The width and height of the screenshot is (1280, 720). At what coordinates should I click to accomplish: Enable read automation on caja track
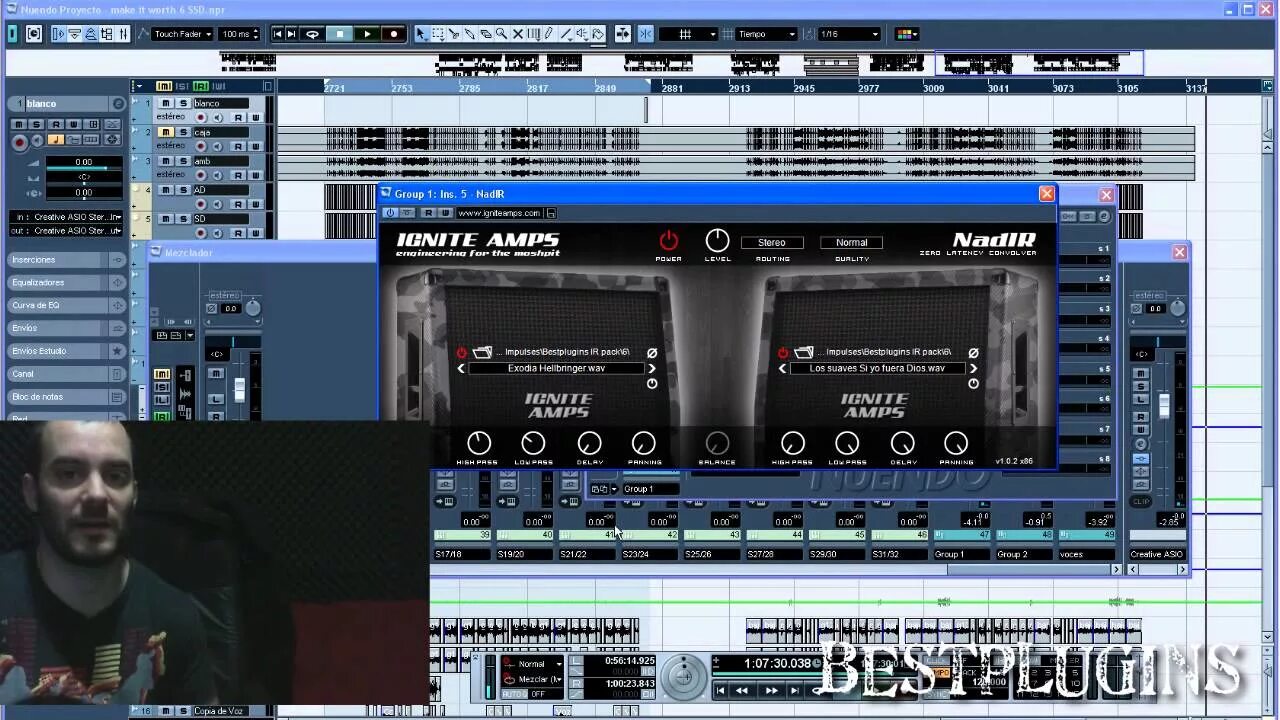click(239, 146)
